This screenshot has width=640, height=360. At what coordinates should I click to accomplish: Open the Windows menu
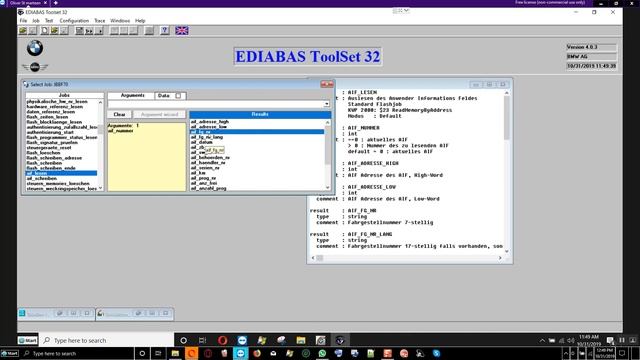click(120, 20)
